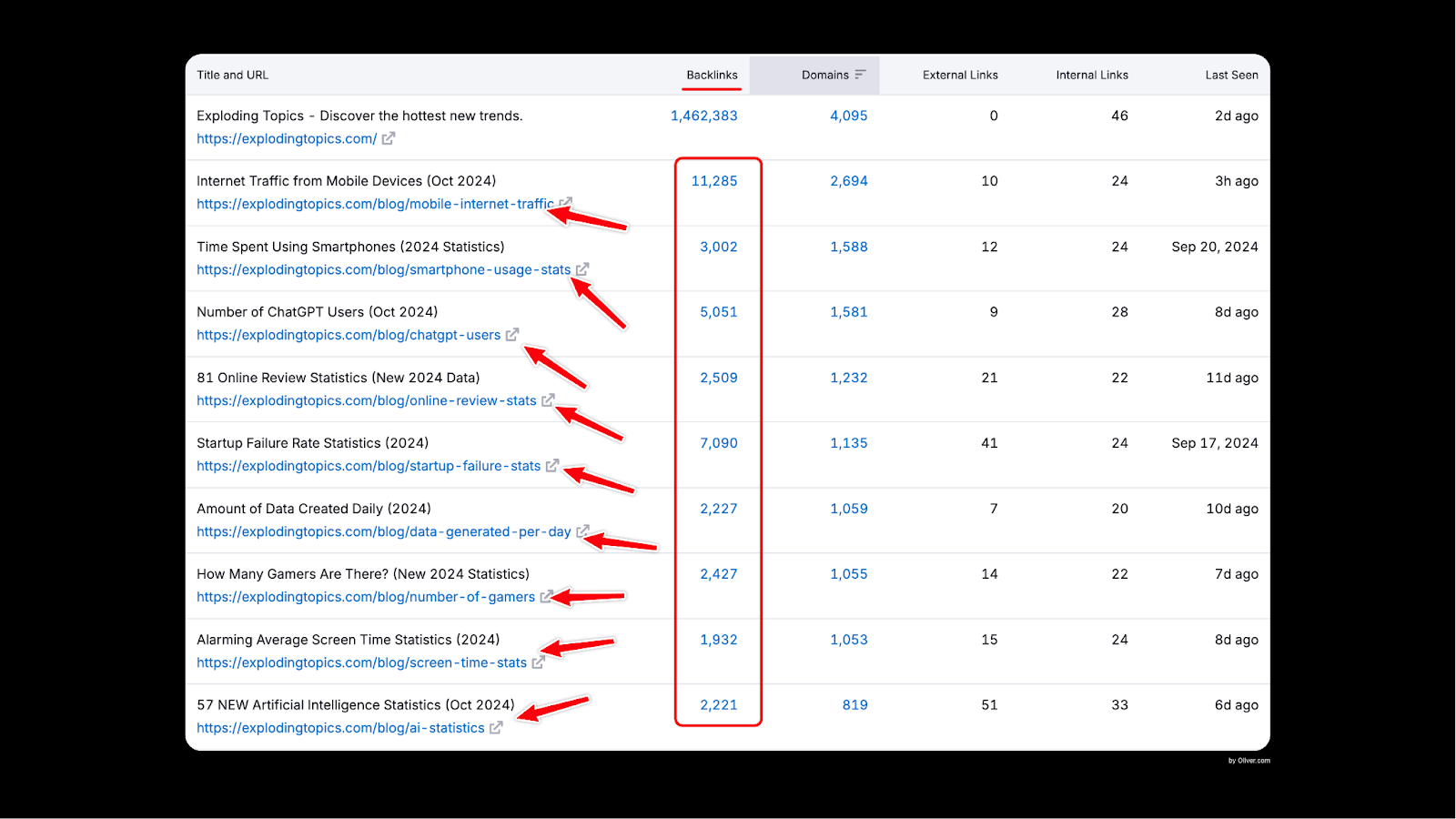Open the explodingtopics.com homepage URL link
1456x819 pixels.
click(x=287, y=138)
